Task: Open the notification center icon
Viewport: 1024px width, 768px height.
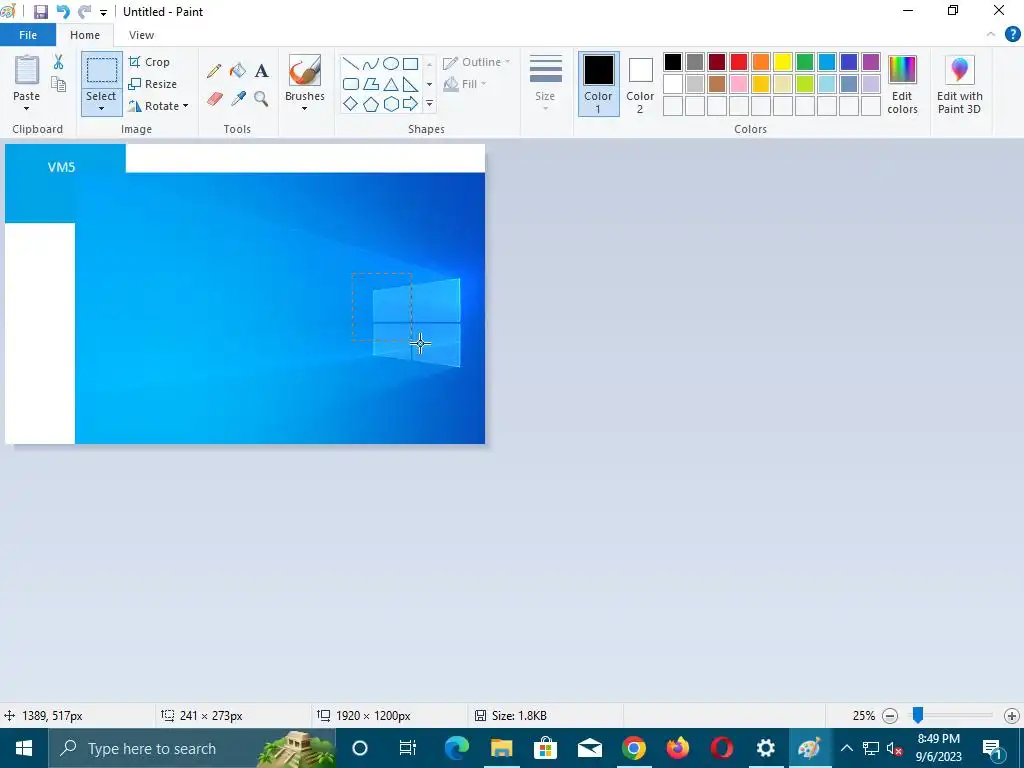Action: 992,748
